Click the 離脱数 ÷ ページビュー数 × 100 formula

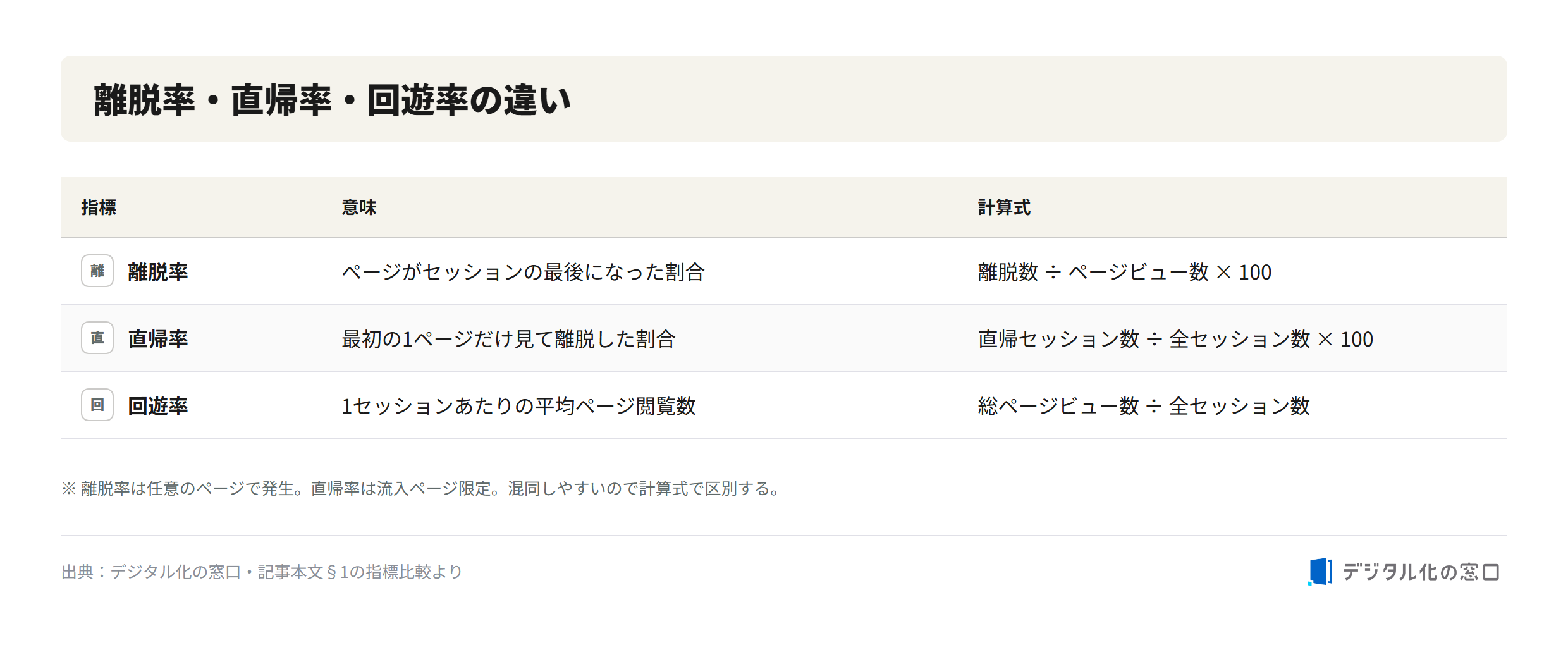tap(1125, 272)
